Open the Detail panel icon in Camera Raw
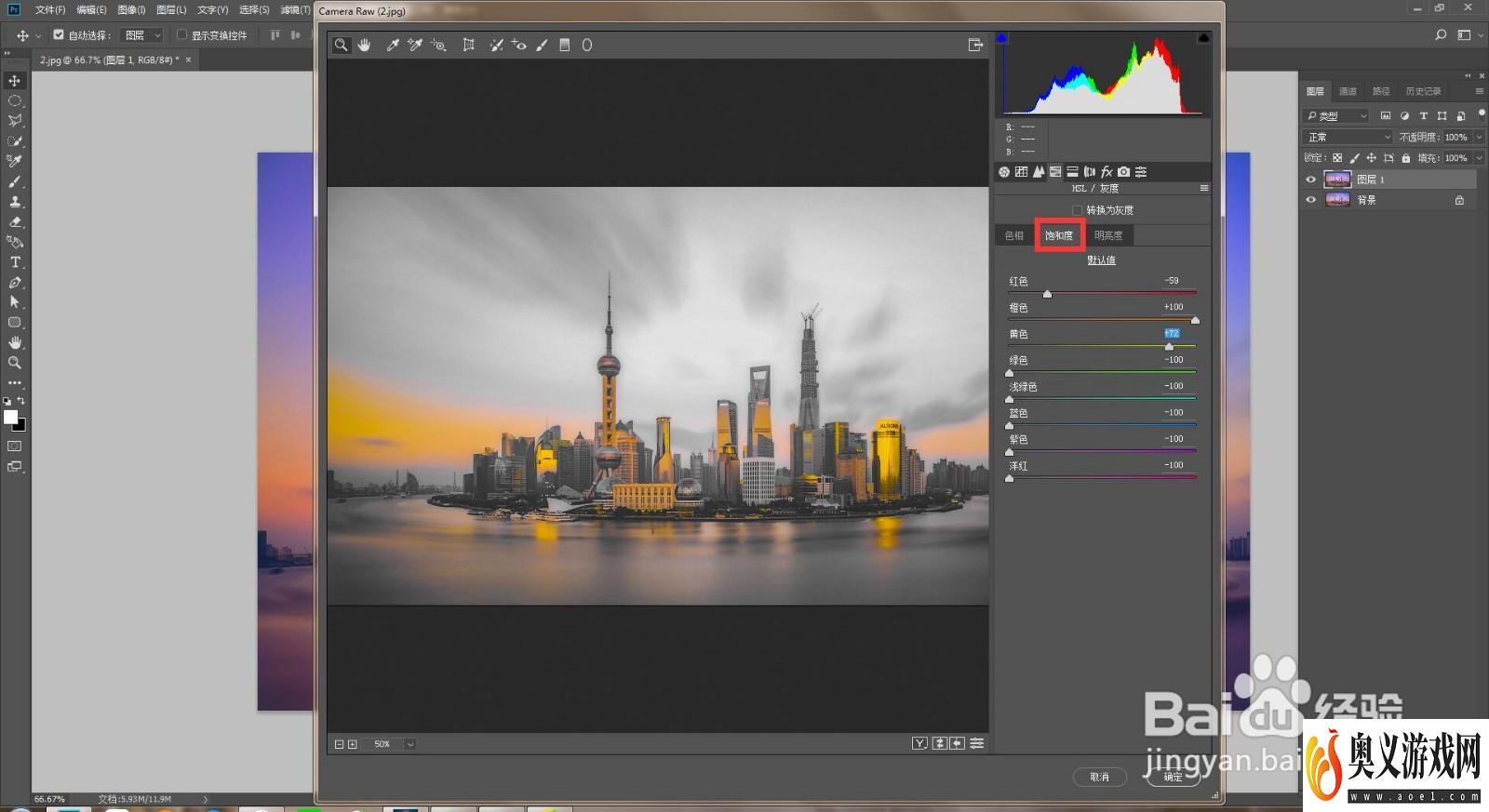The image size is (1489, 812). tap(1039, 172)
